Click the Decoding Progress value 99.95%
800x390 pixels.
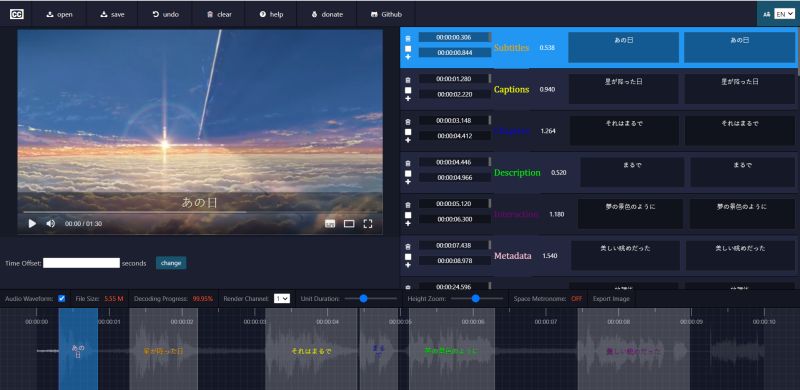click(x=203, y=299)
